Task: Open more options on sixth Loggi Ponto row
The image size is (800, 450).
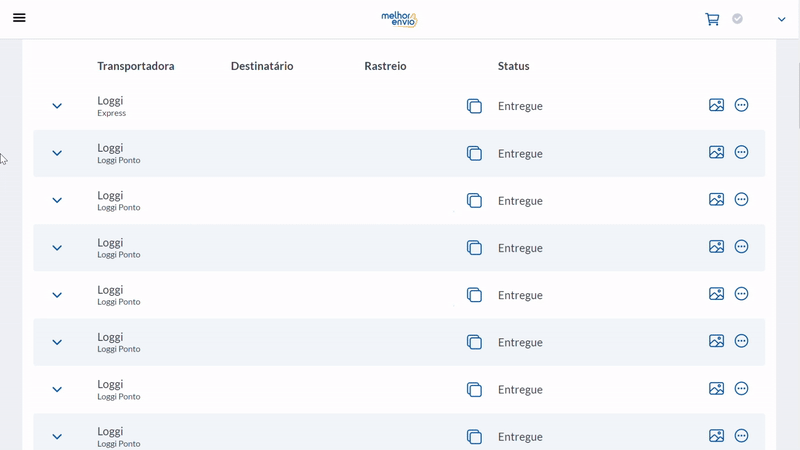Action: pyautogui.click(x=741, y=389)
